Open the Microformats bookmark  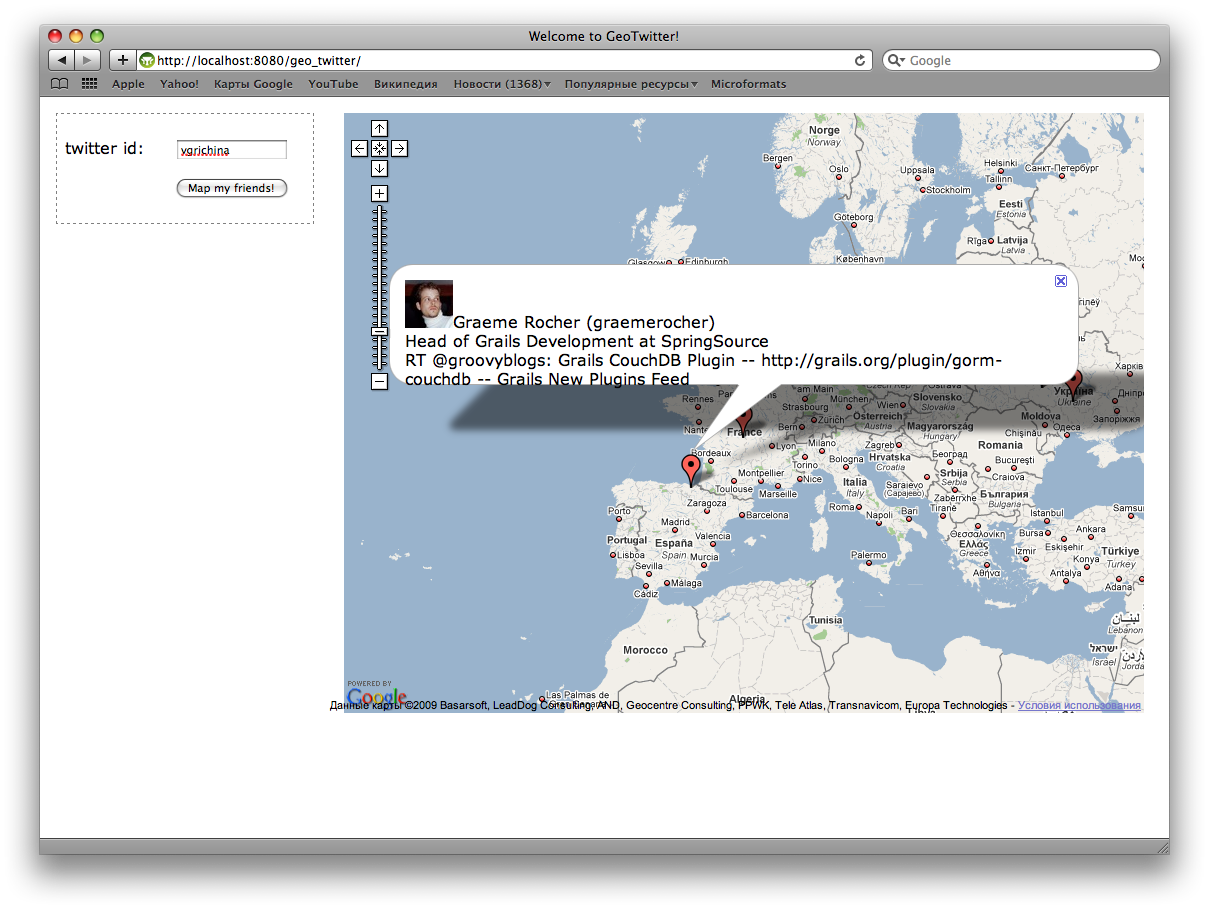(x=748, y=84)
